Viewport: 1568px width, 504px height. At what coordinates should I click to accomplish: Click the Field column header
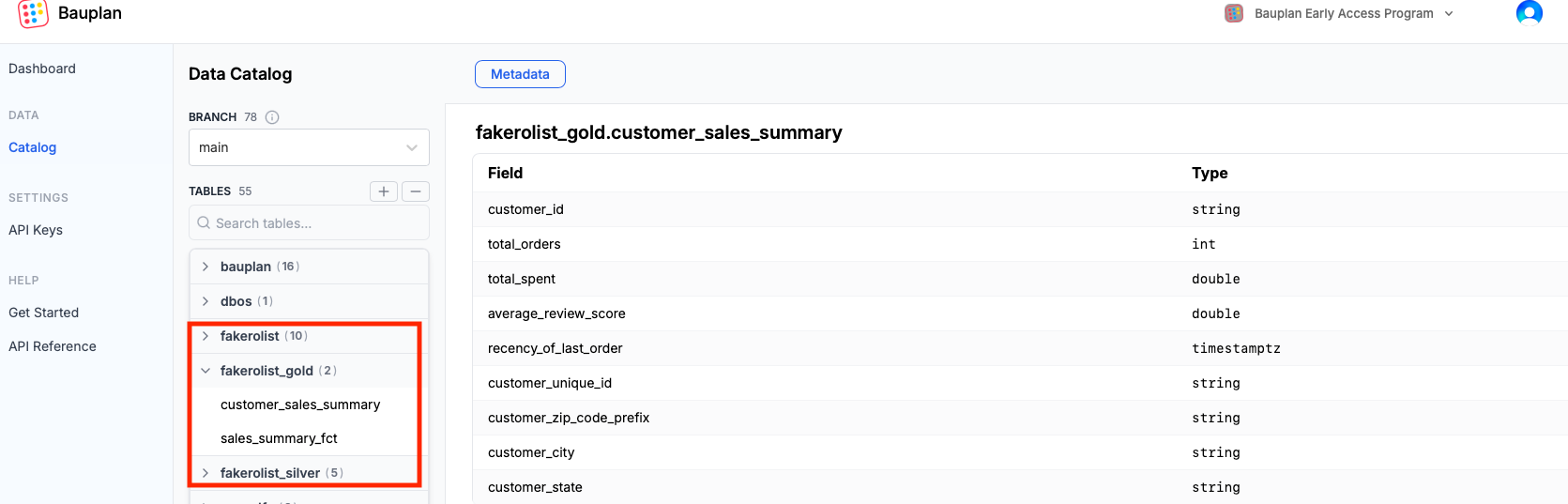tap(505, 173)
